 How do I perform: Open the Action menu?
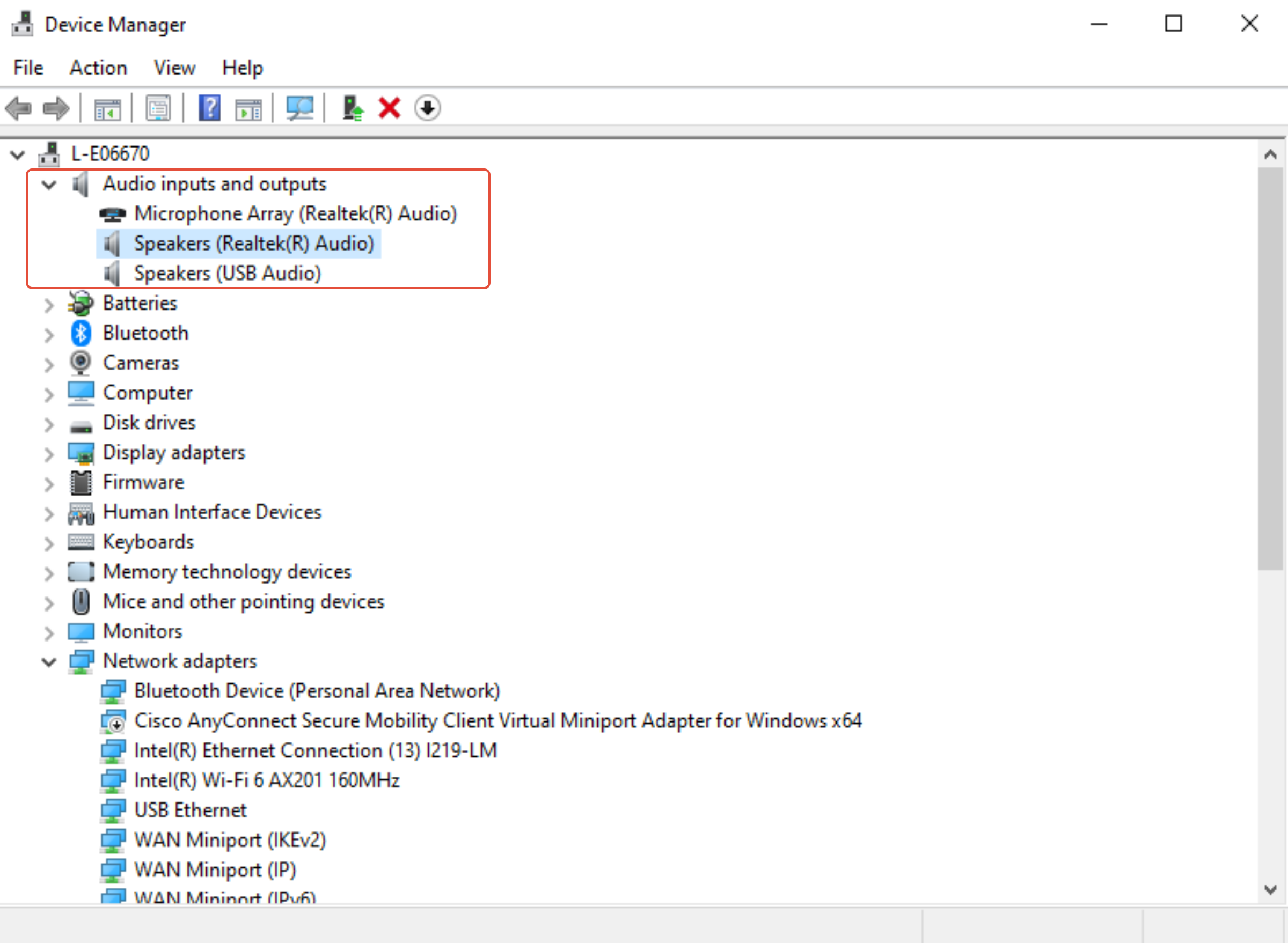point(98,68)
